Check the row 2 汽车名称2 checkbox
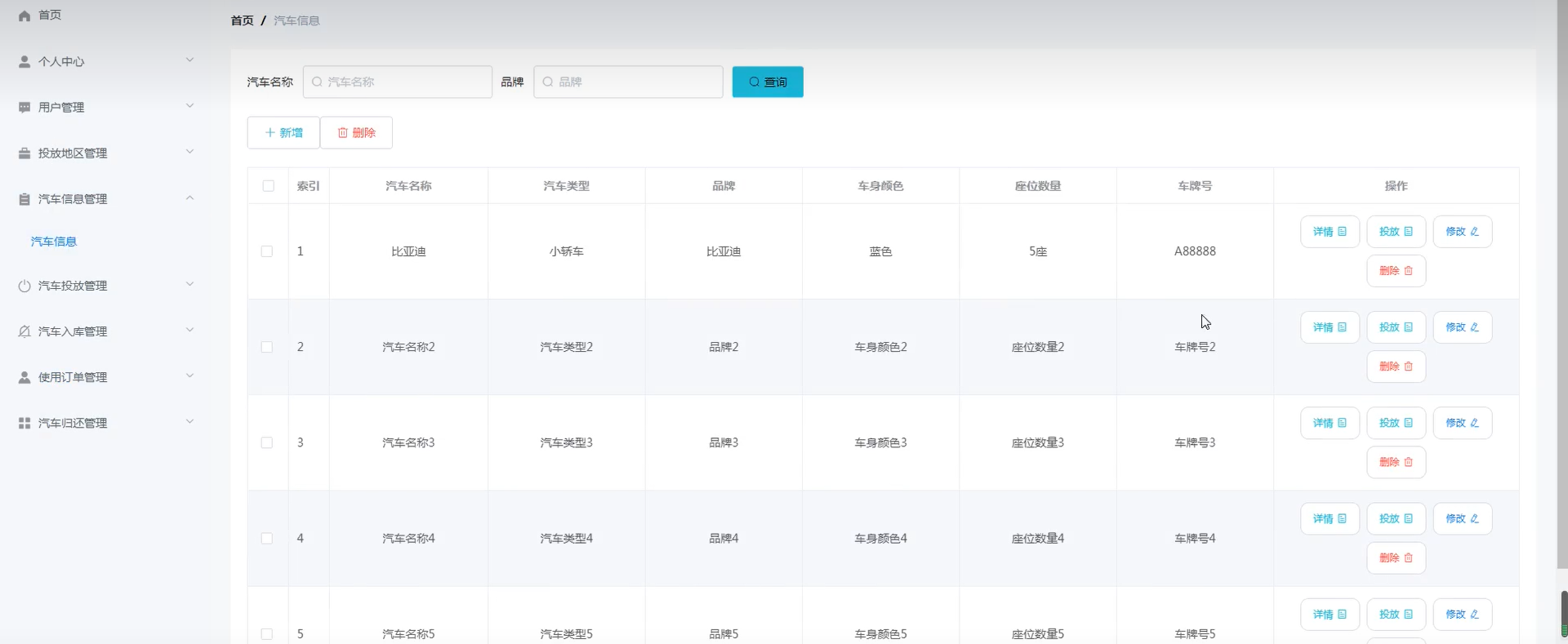Screen dimensions: 1568x644 (267, 347)
